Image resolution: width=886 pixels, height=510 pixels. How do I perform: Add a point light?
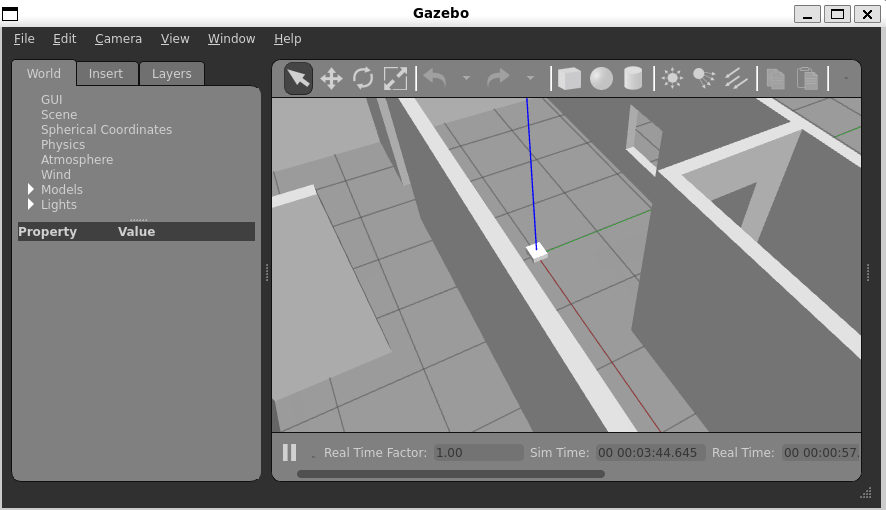(x=672, y=79)
